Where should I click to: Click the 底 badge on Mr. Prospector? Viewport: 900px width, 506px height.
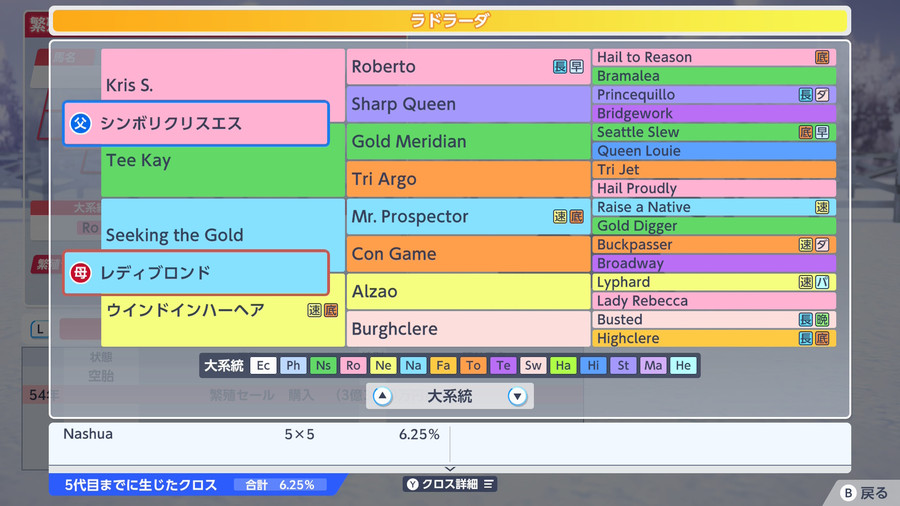click(576, 216)
